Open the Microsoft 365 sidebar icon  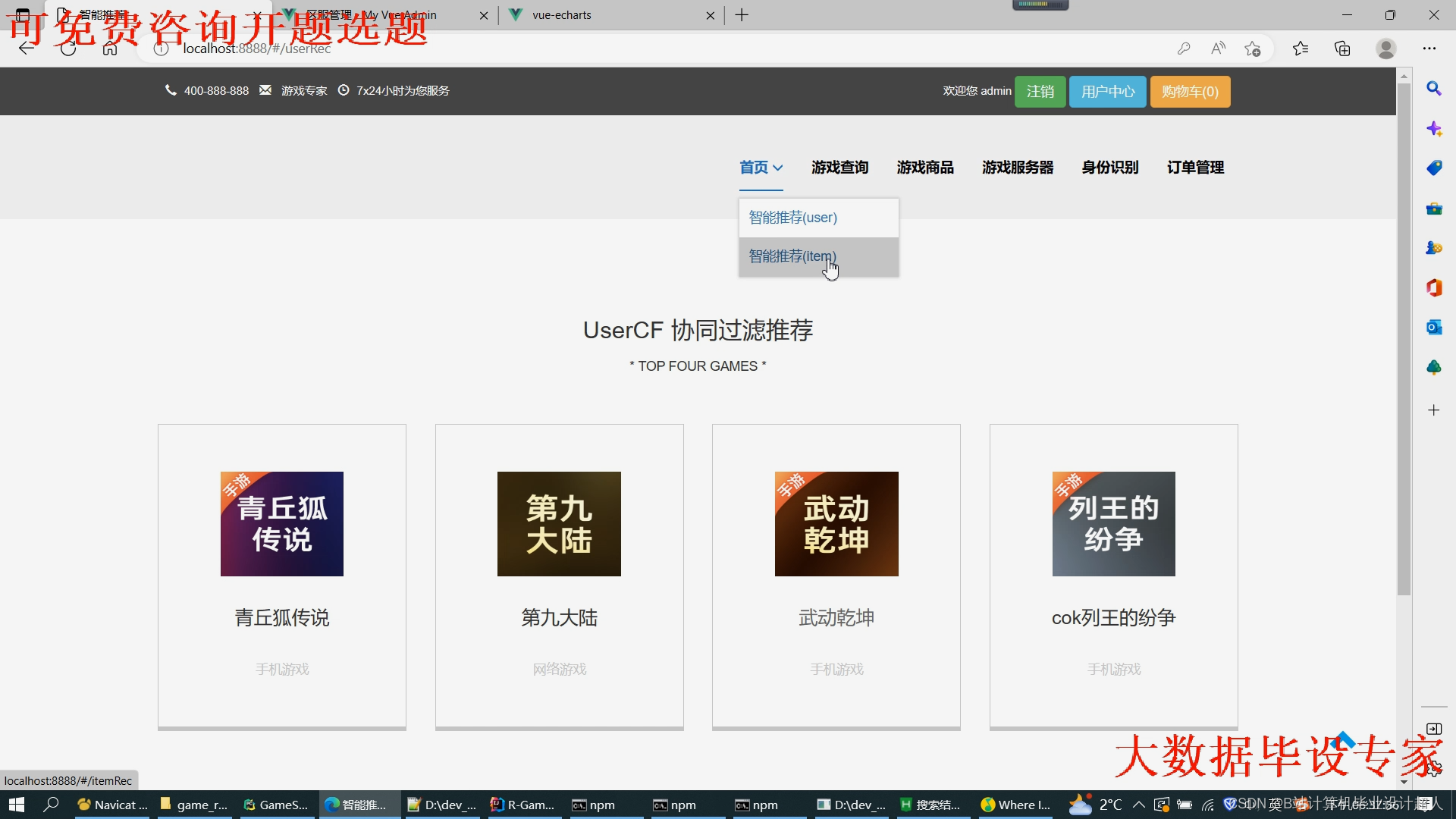coord(1433,287)
